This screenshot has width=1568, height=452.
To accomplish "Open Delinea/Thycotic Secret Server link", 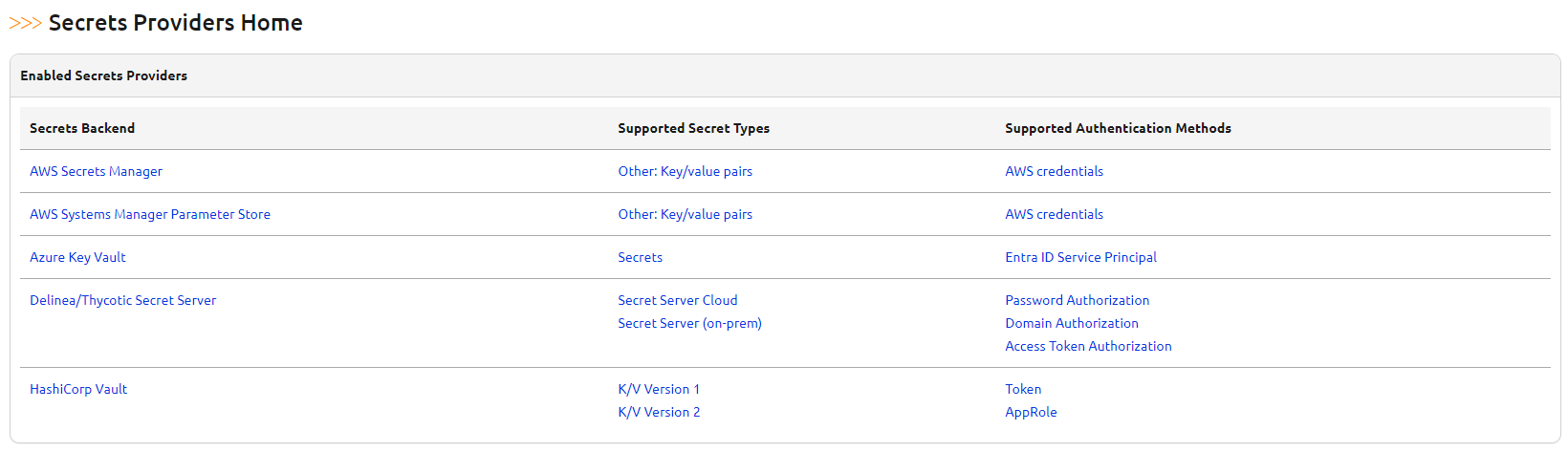I will [122, 300].
